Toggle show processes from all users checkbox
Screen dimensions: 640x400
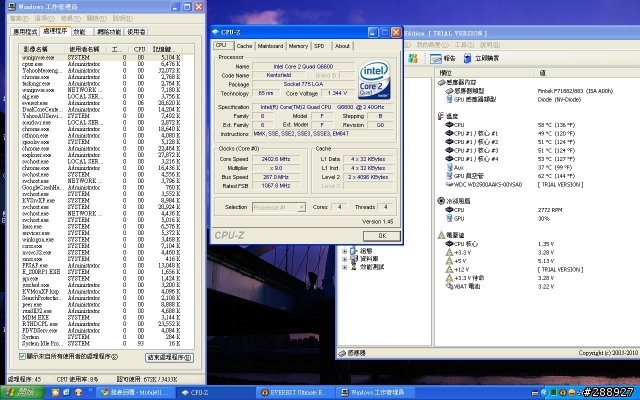pyautogui.click(x=22, y=356)
